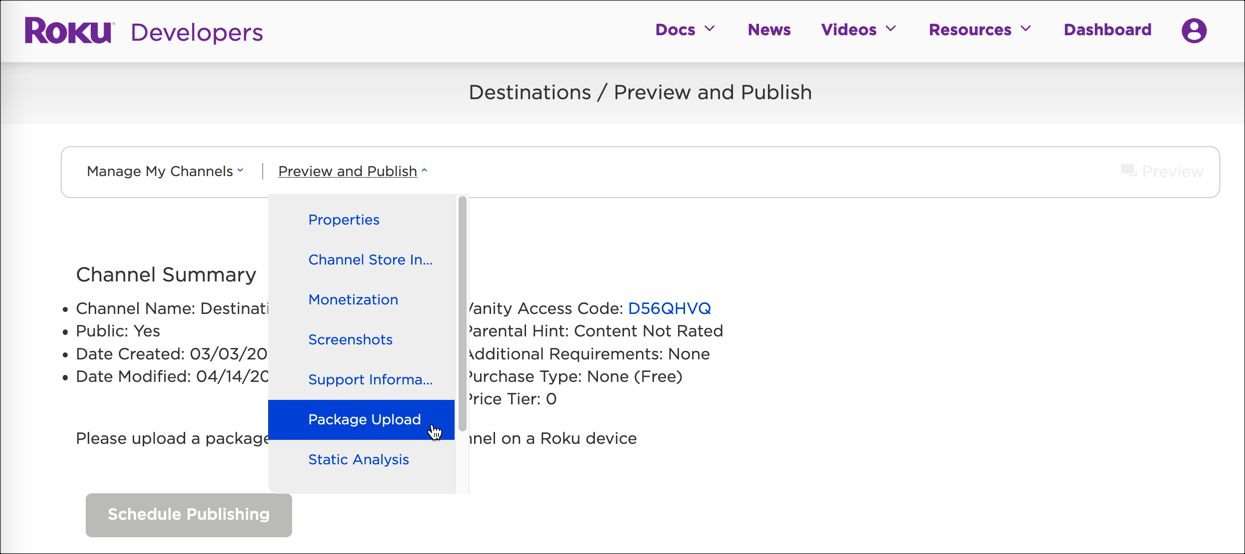Select Properties from the menu
Image resolution: width=1245 pixels, height=554 pixels.
coord(343,220)
